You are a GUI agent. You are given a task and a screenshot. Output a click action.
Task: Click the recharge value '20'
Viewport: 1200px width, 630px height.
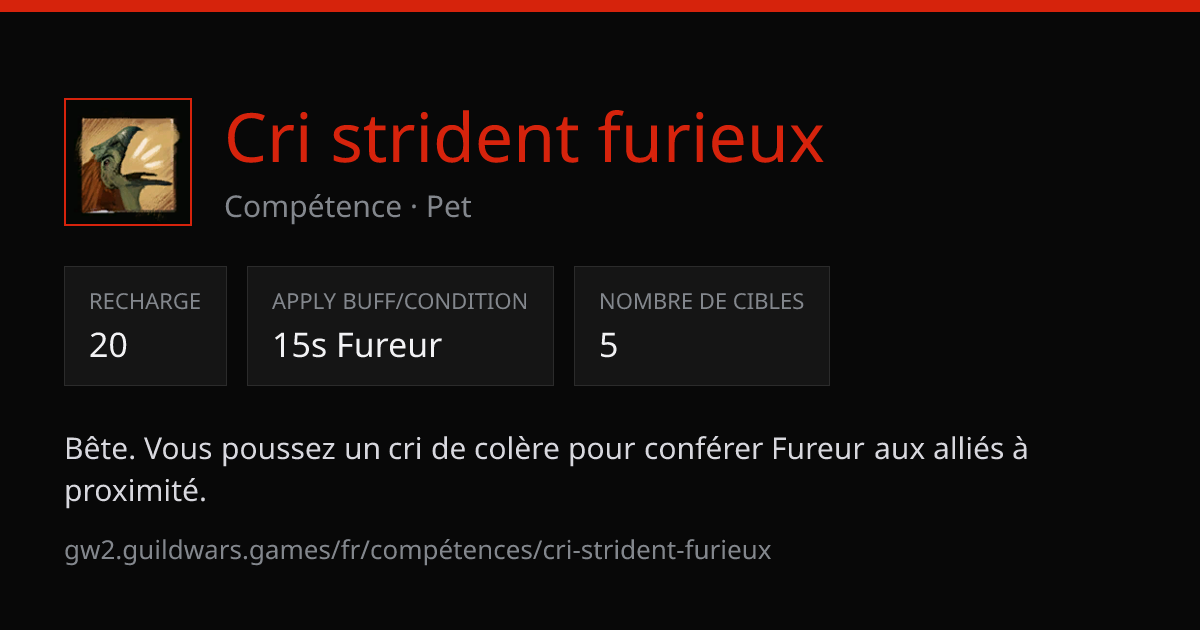(109, 346)
